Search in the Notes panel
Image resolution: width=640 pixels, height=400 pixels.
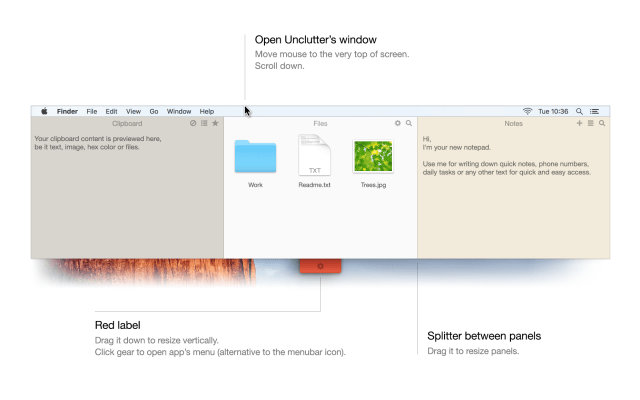click(x=602, y=123)
